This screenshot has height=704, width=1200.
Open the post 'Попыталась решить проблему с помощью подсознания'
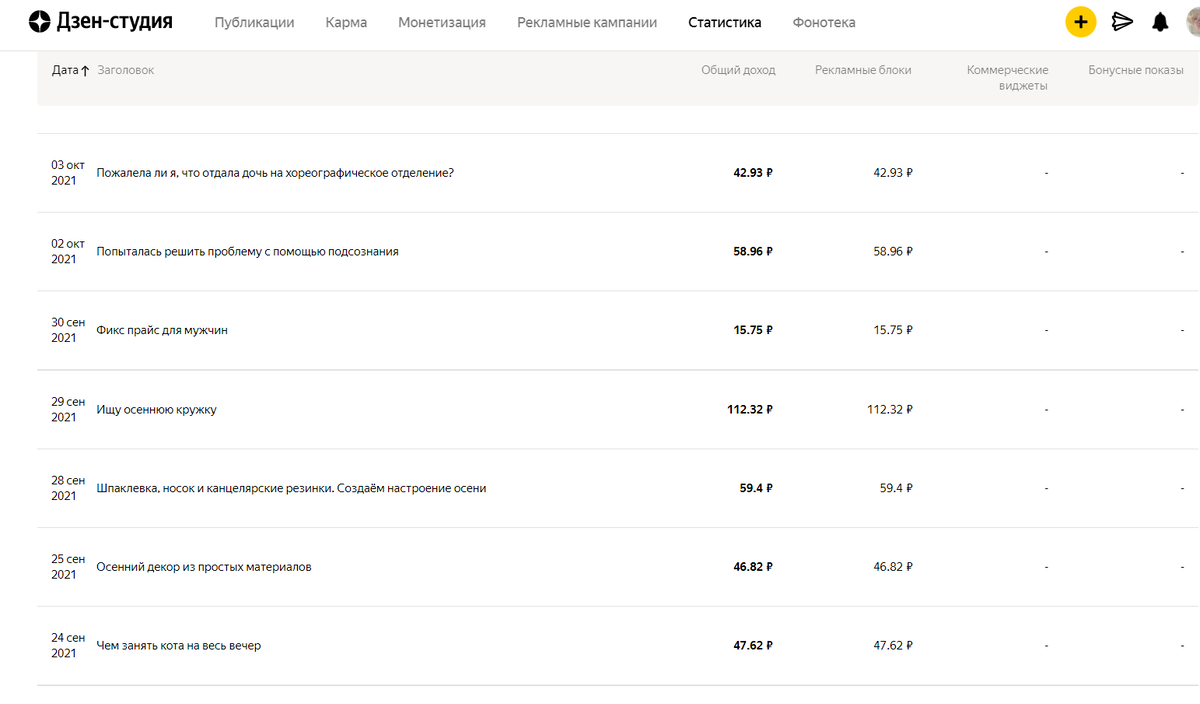[250, 252]
